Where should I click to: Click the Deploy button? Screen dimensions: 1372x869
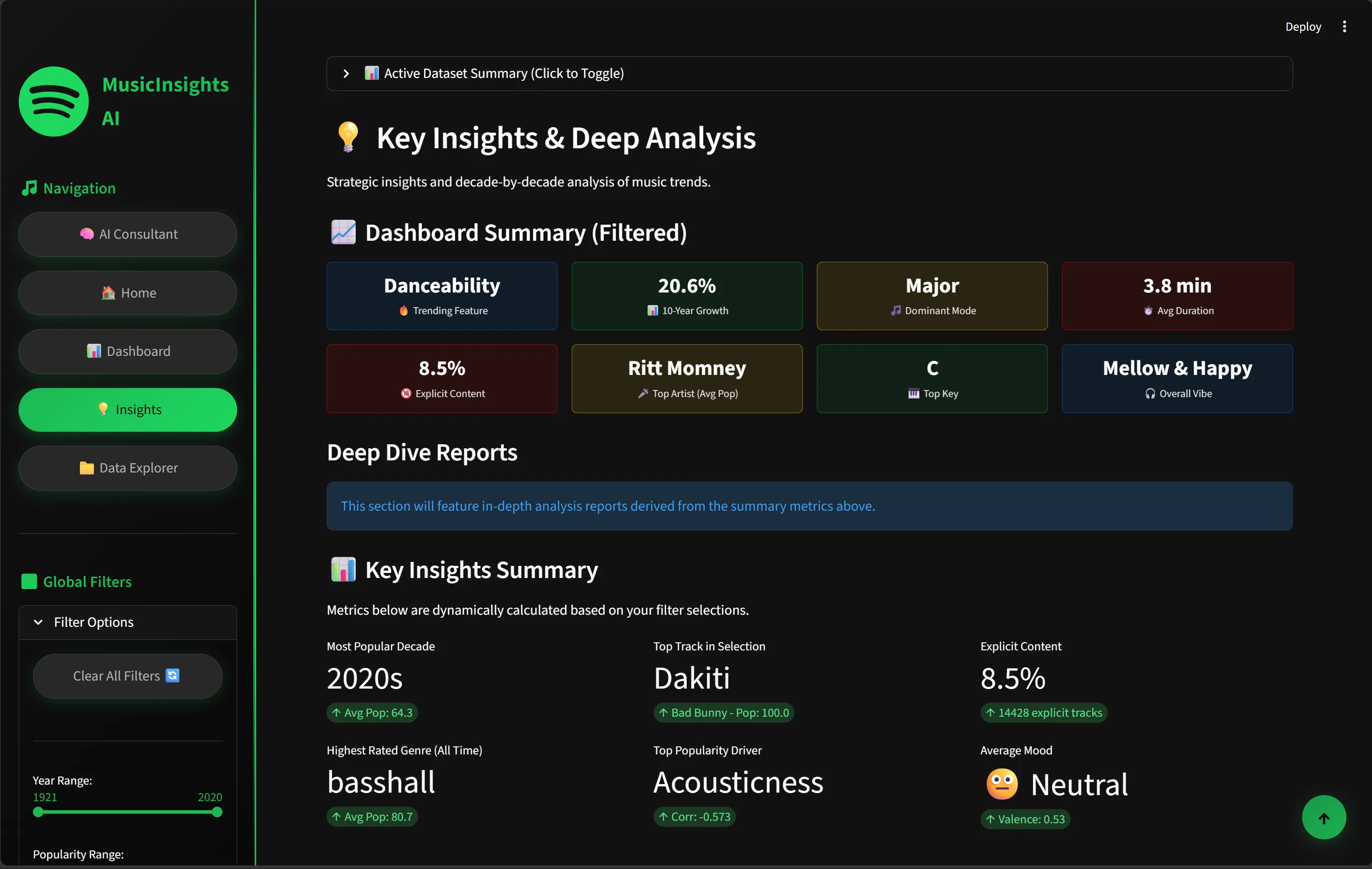(x=1303, y=26)
